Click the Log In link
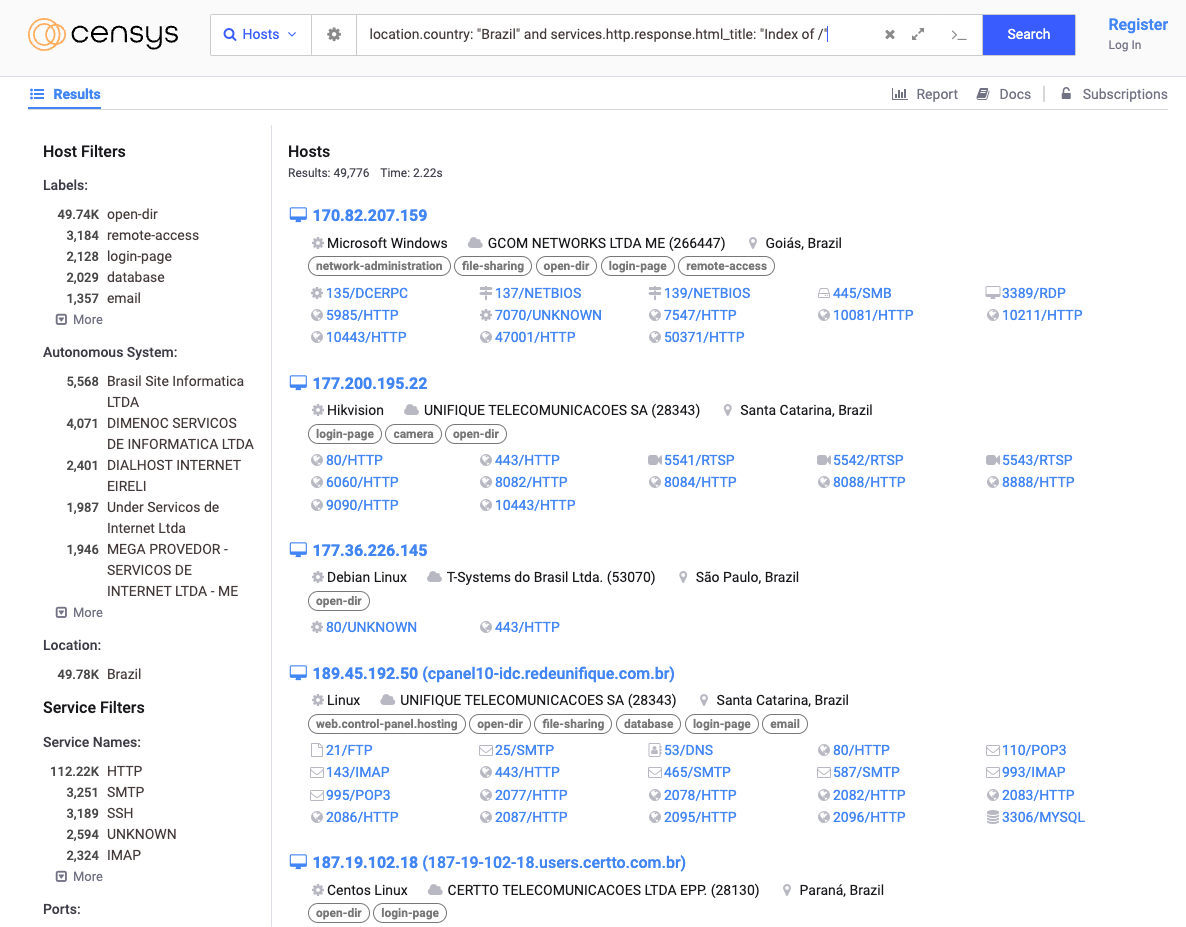Viewport: 1186px width, 927px height. coord(1125,45)
